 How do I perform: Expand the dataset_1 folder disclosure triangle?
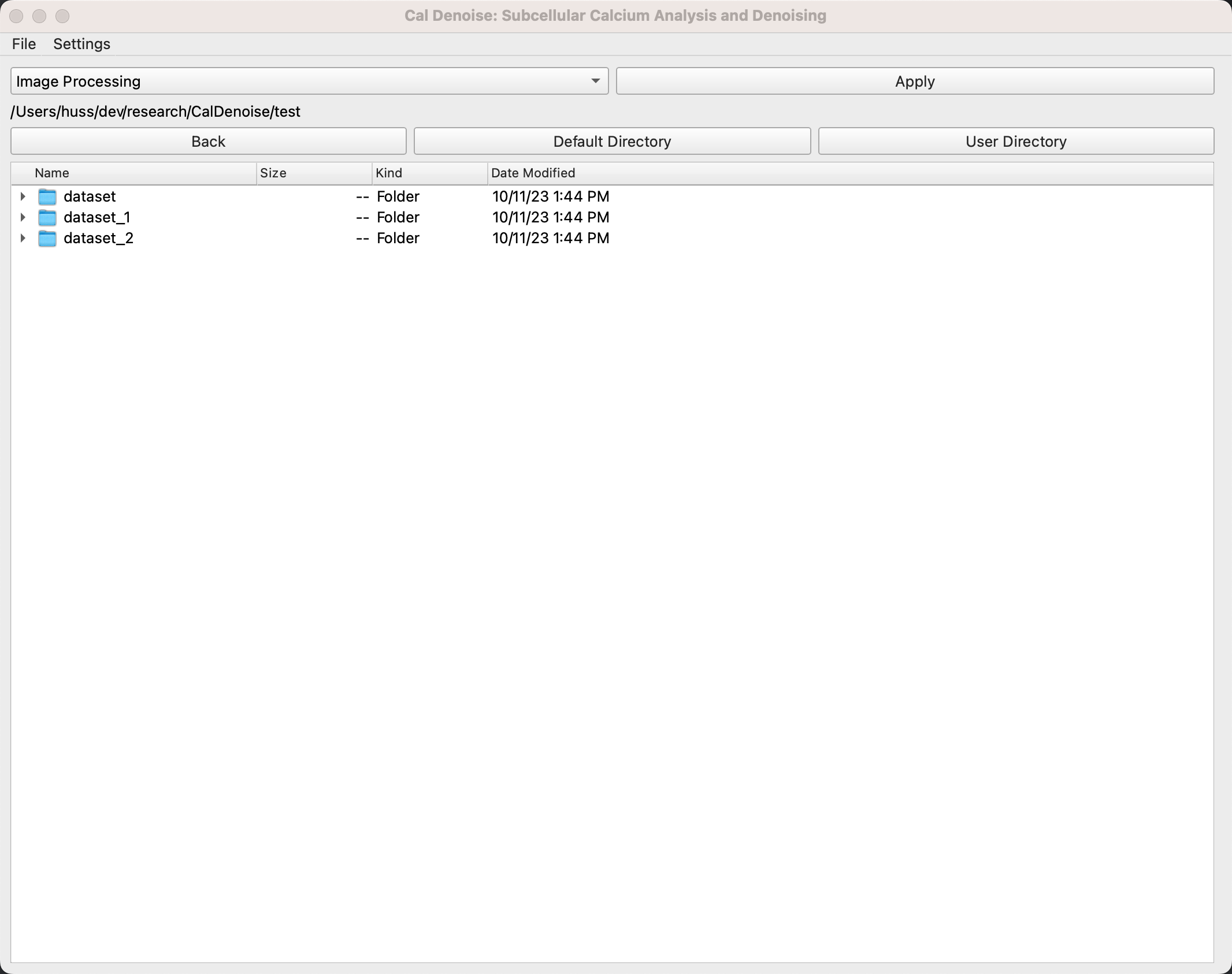[23, 217]
